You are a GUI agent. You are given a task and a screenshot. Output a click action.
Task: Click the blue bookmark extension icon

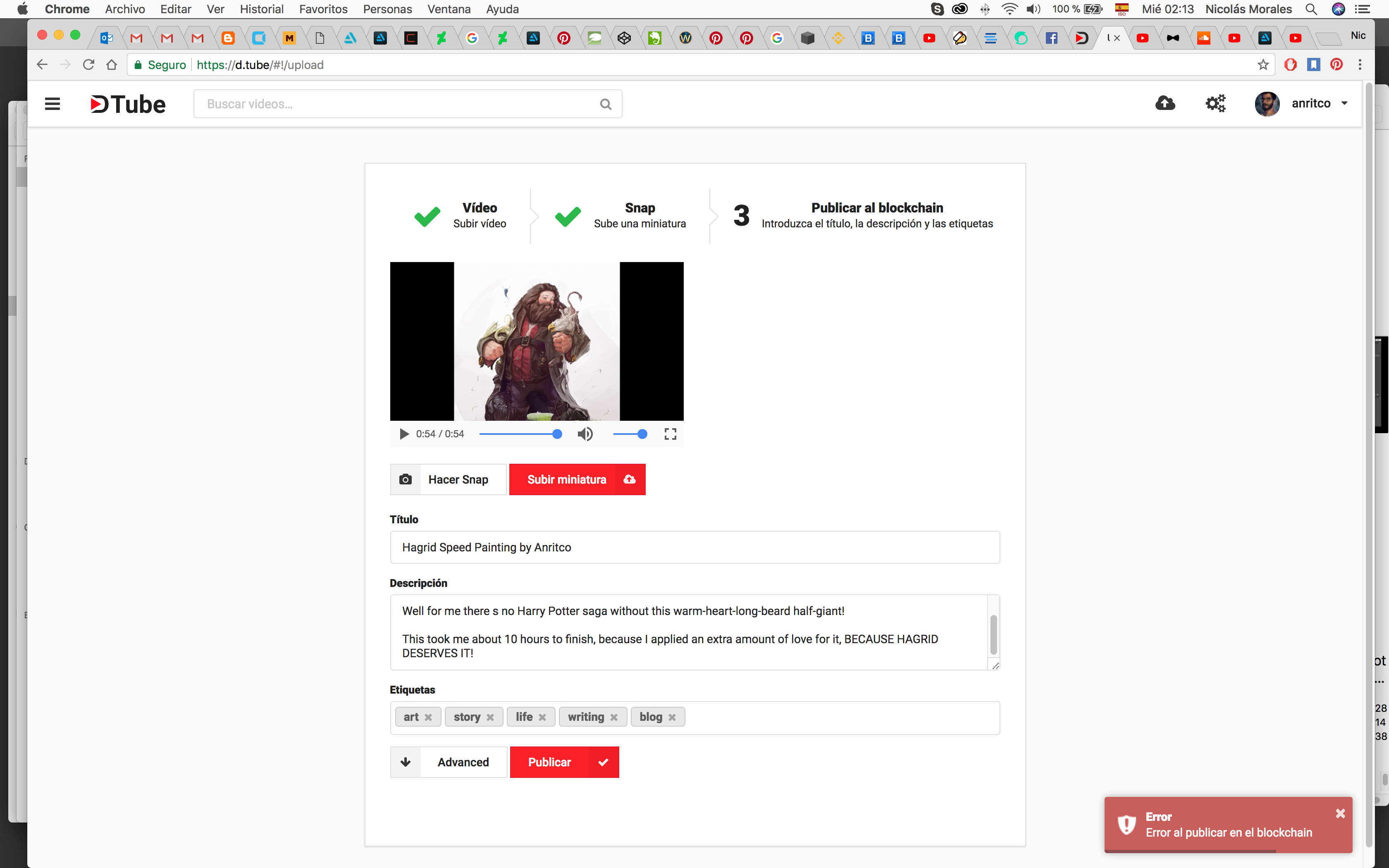click(x=1314, y=64)
